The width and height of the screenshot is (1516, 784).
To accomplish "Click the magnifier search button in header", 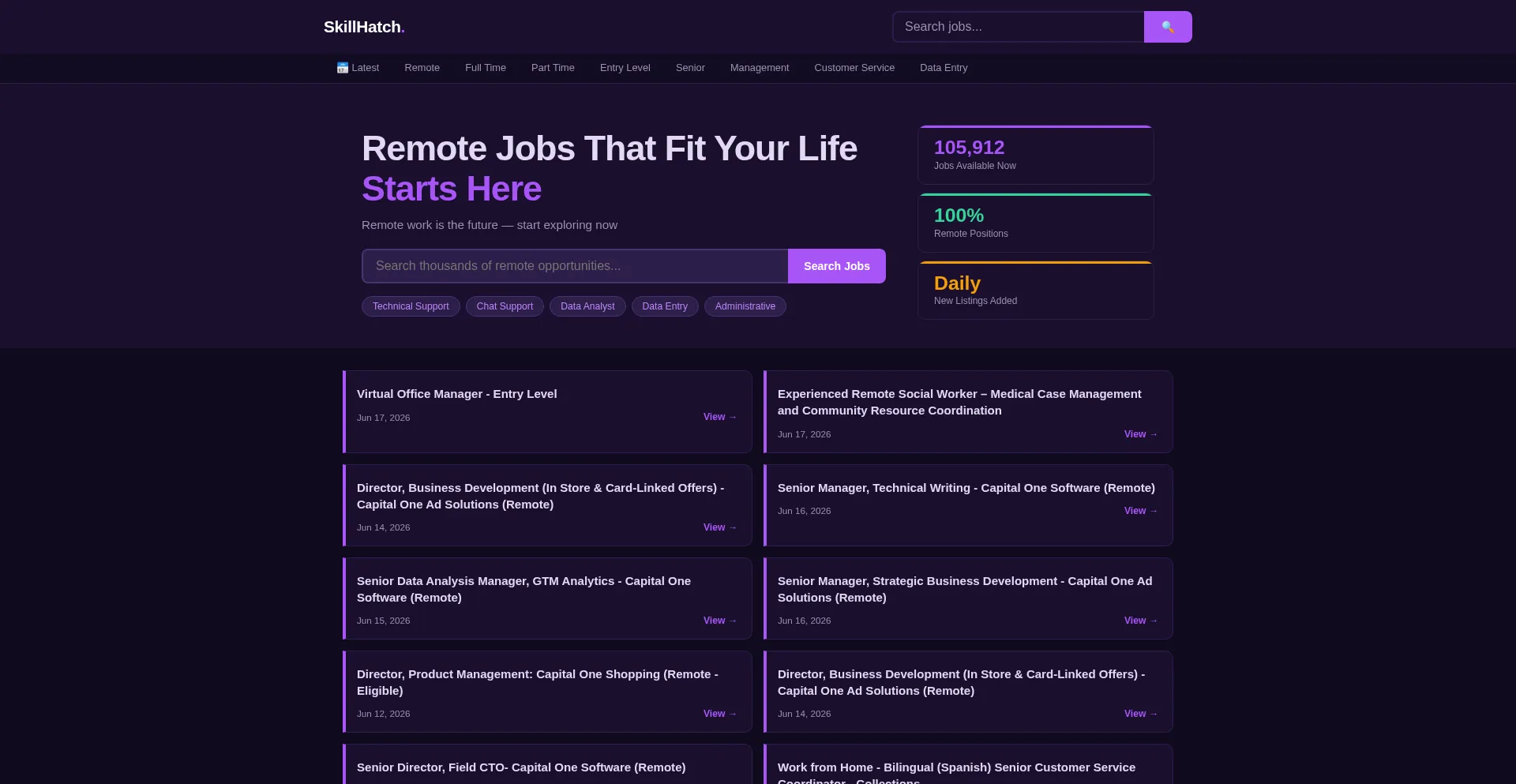I will [1168, 27].
